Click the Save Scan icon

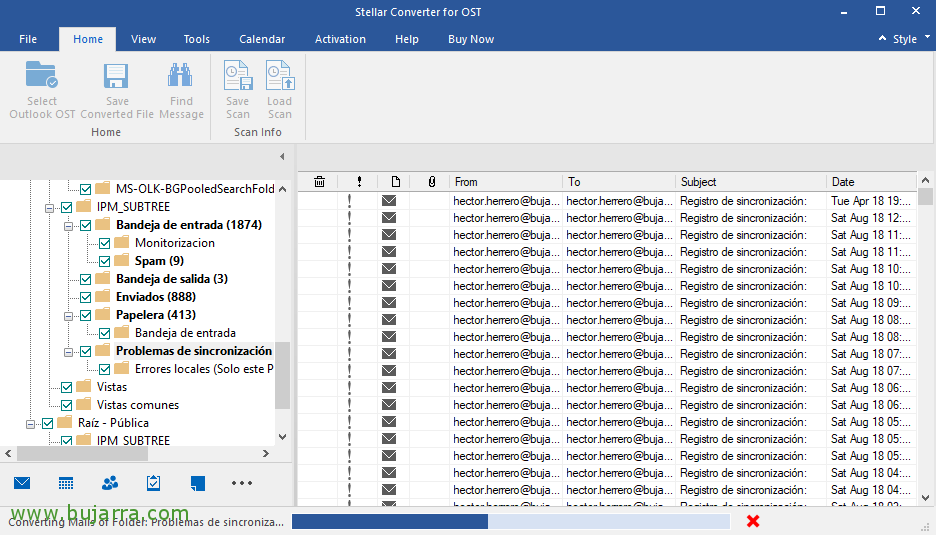point(237,77)
